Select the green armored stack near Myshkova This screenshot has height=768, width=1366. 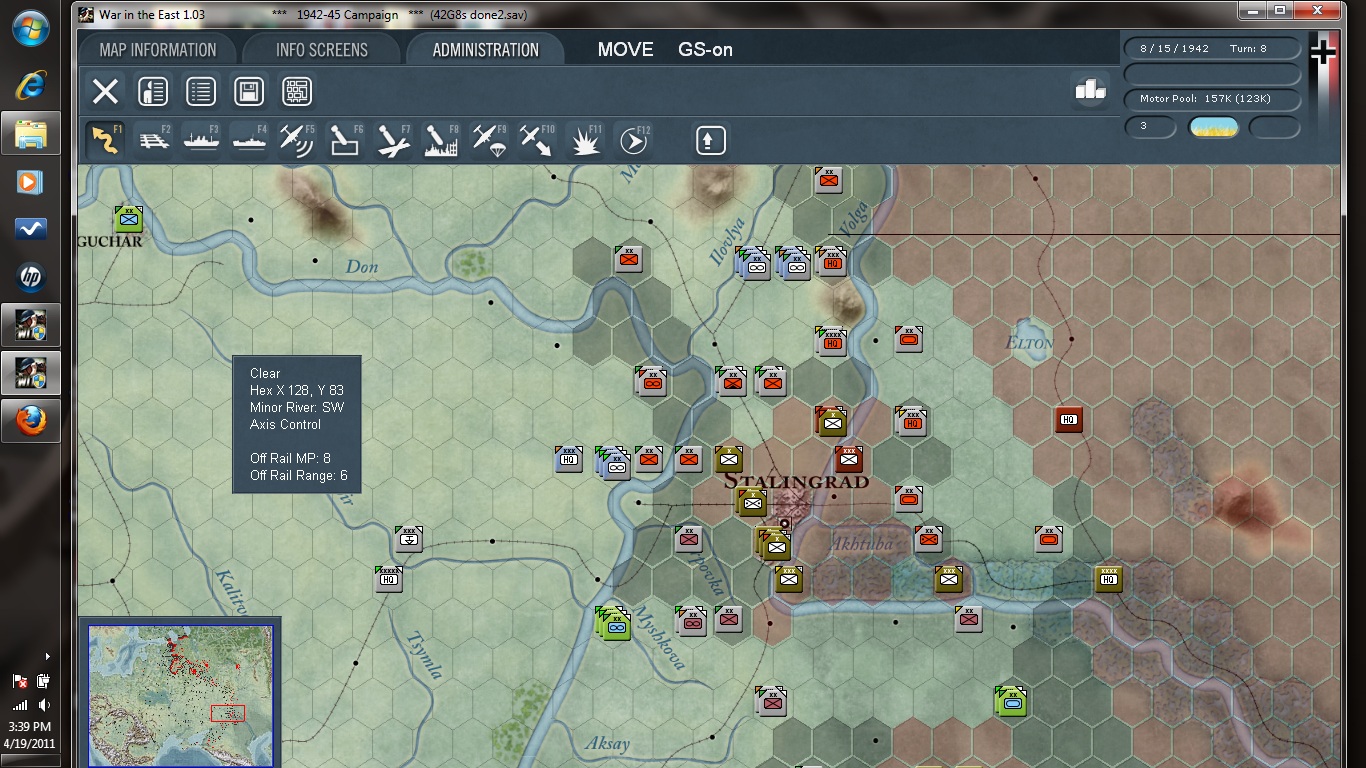click(614, 622)
